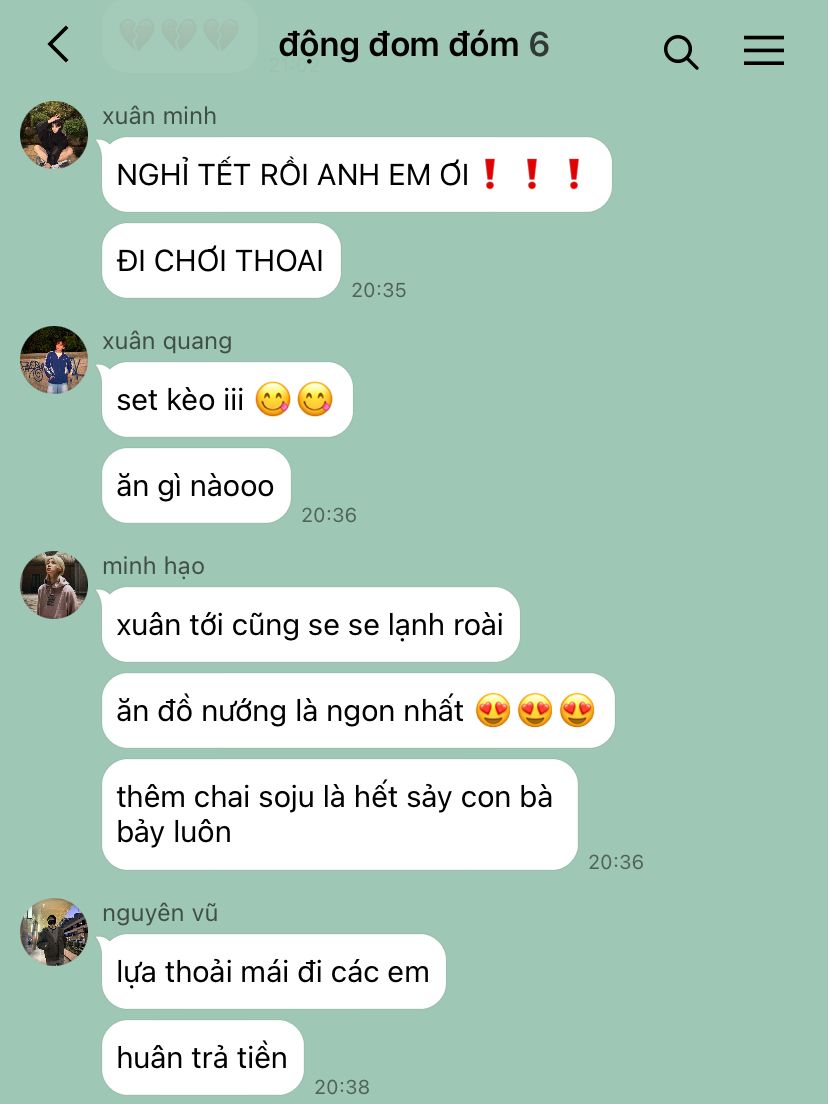Screen dimensions: 828x1104
Task: Select the ăn gì nàooo bubble
Action: pyautogui.click(x=196, y=486)
